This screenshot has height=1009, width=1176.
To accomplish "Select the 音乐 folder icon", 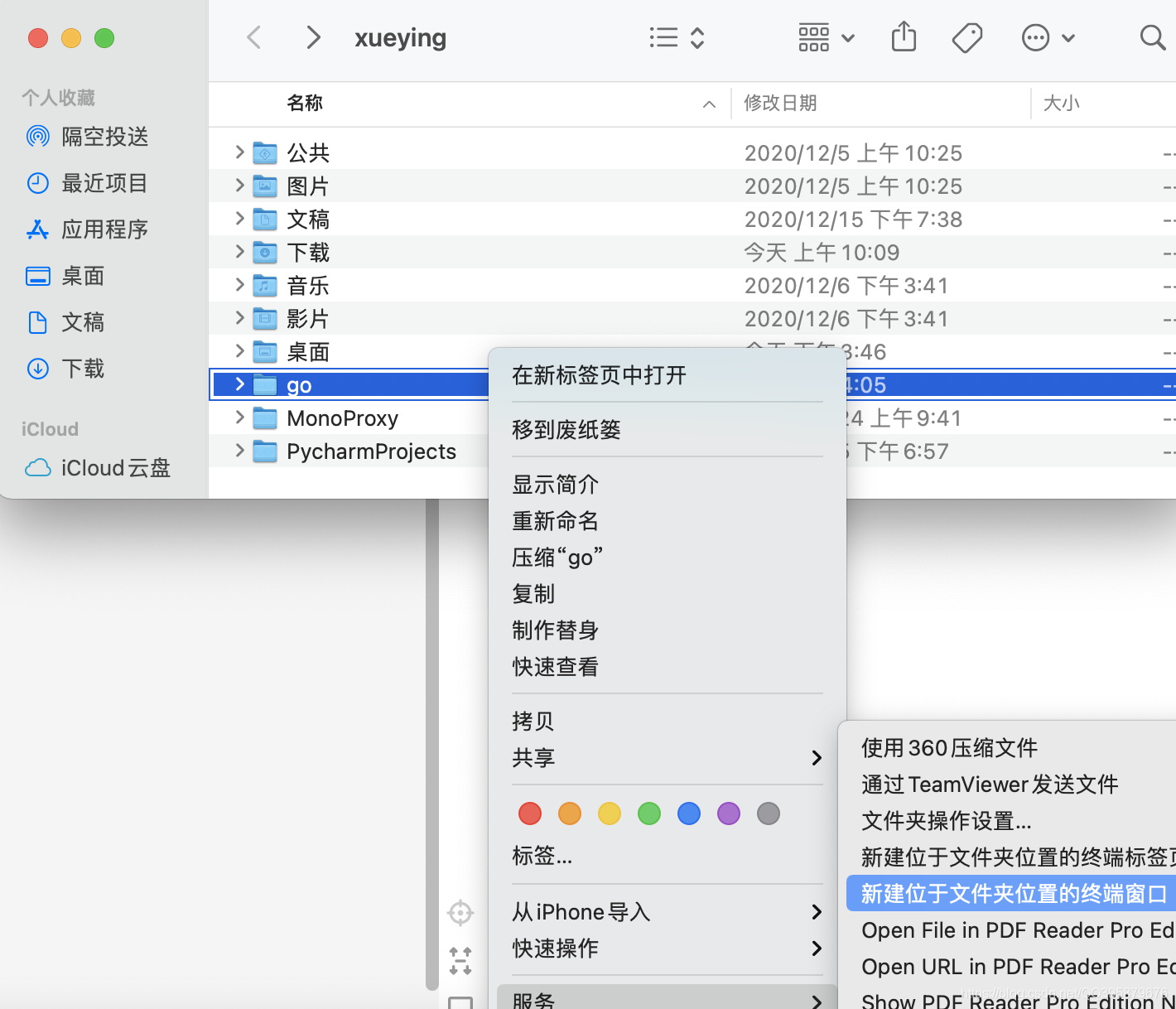I will pos(265,285).
